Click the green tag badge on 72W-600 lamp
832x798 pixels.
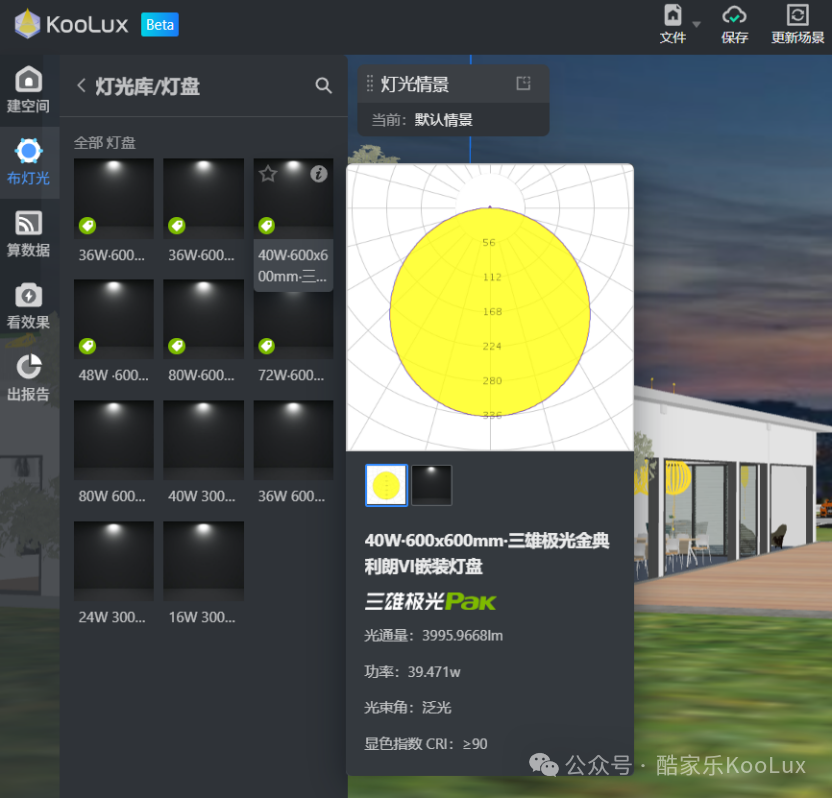(x=266, y=346)
